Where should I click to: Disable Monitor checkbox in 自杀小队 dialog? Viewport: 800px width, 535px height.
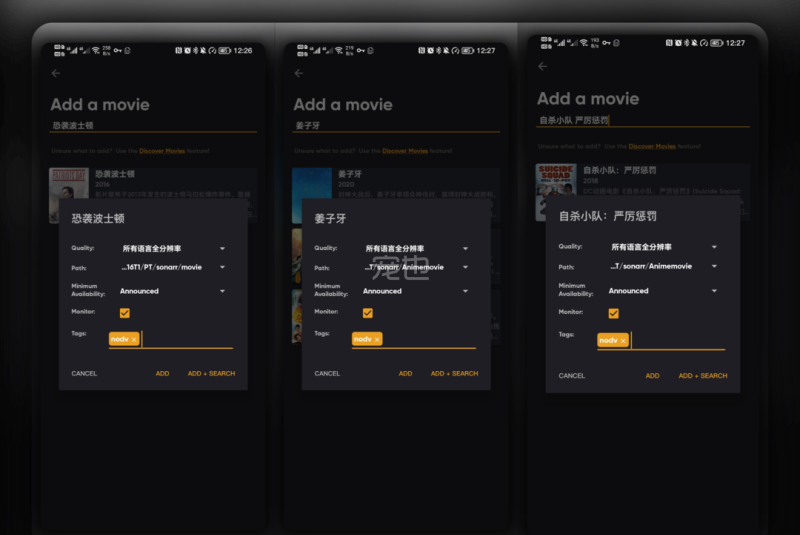click(613, 313)
